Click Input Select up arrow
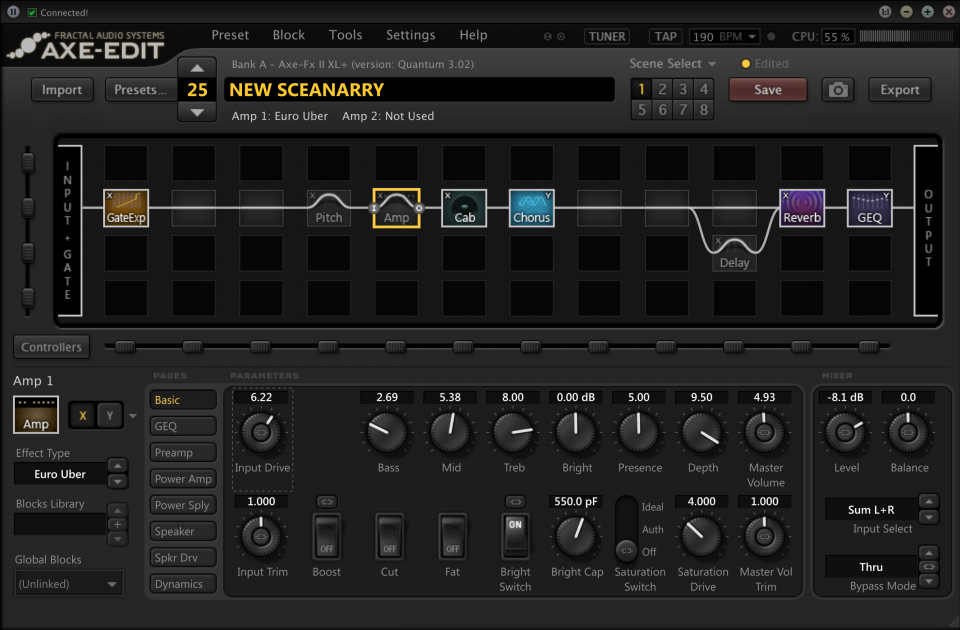Viewport: 960px width, 630px height. [x=929, y=501]
